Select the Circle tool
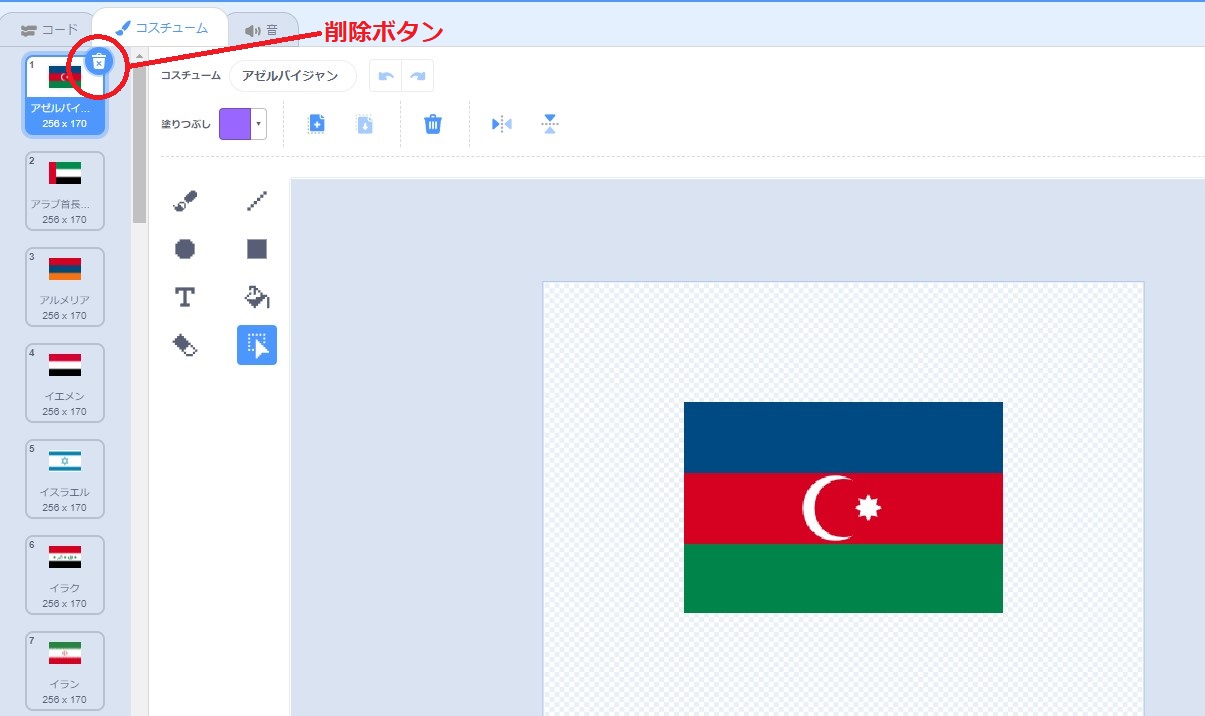This screenshot has height=716, width=1205. pyautogui.click(x=185, y=249)
